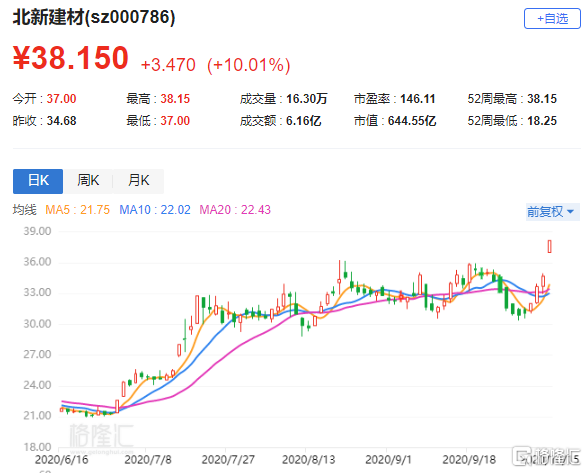The width and height of the screenshot is (587, 473).
Task: Click the 30.00 price axis label
Action: click(37, 324)
